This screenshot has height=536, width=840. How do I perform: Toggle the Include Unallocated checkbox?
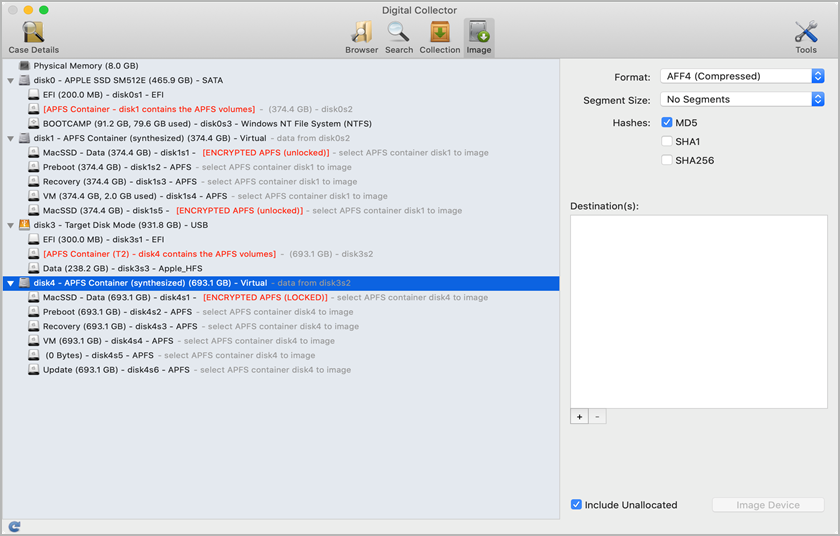tap(576, 505)
